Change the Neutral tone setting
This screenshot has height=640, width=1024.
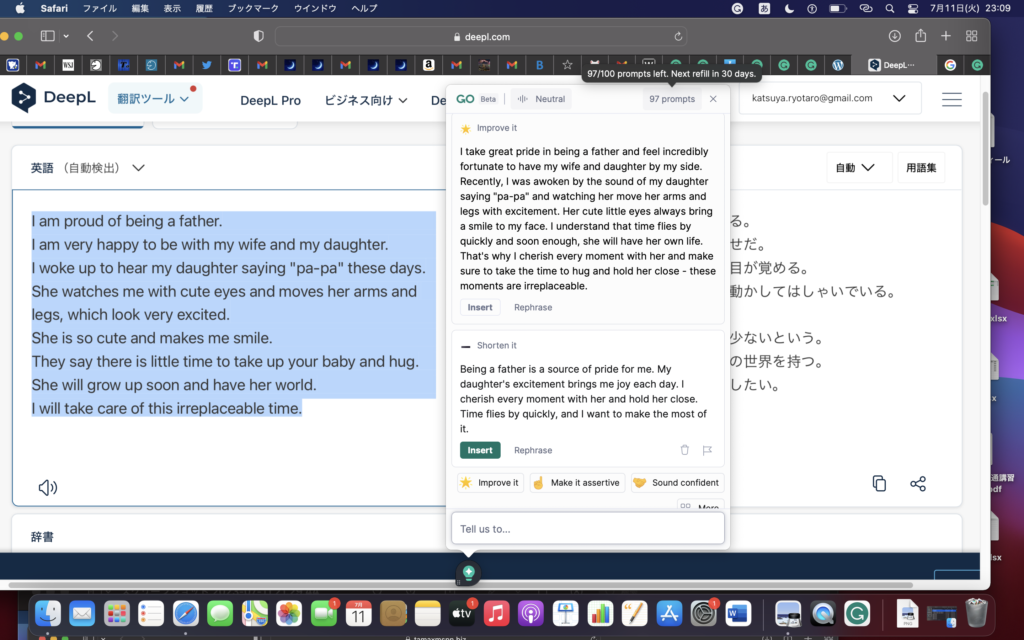541,99
